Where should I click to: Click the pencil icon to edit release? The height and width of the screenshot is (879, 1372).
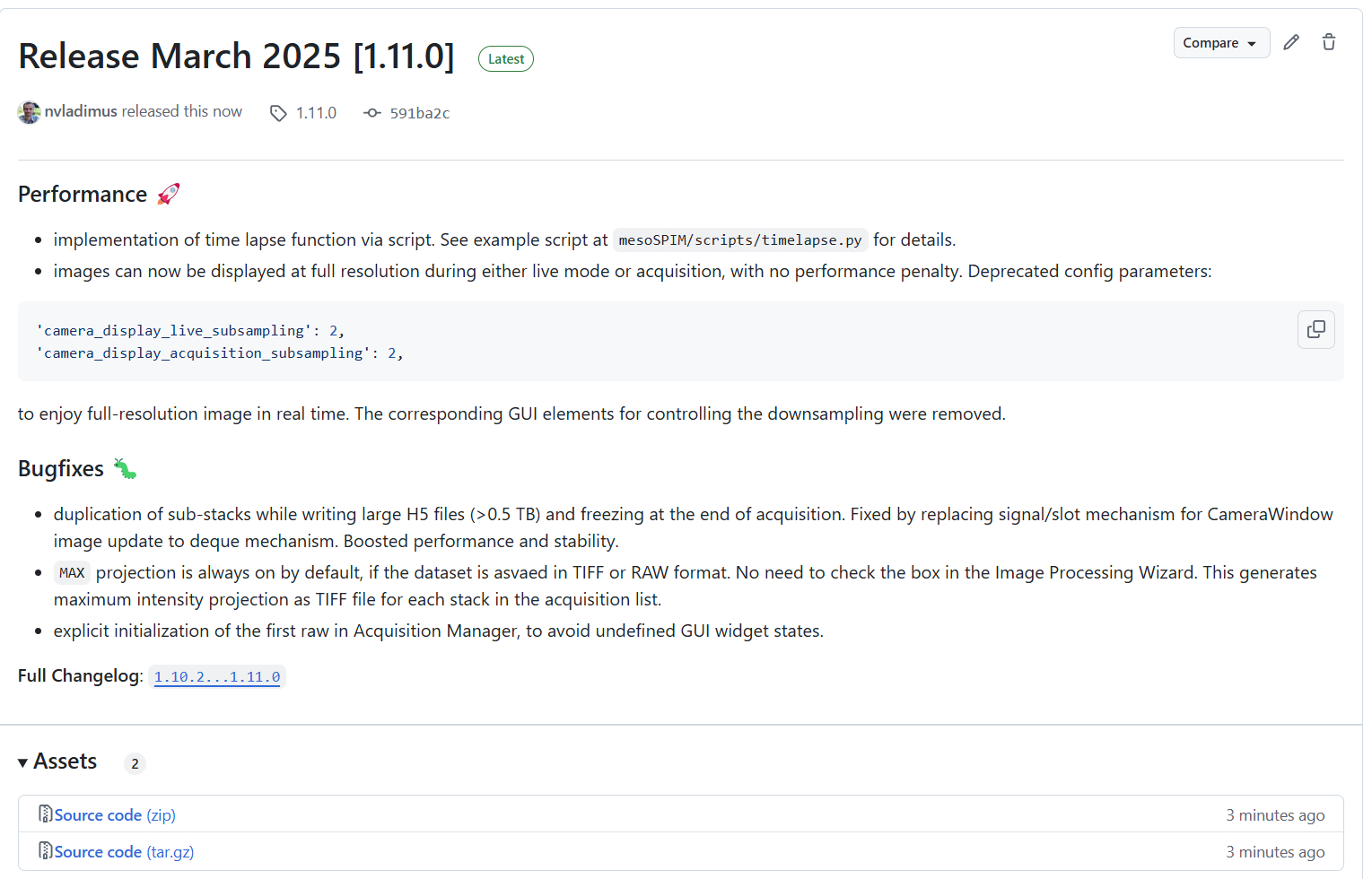[1291, 42]
